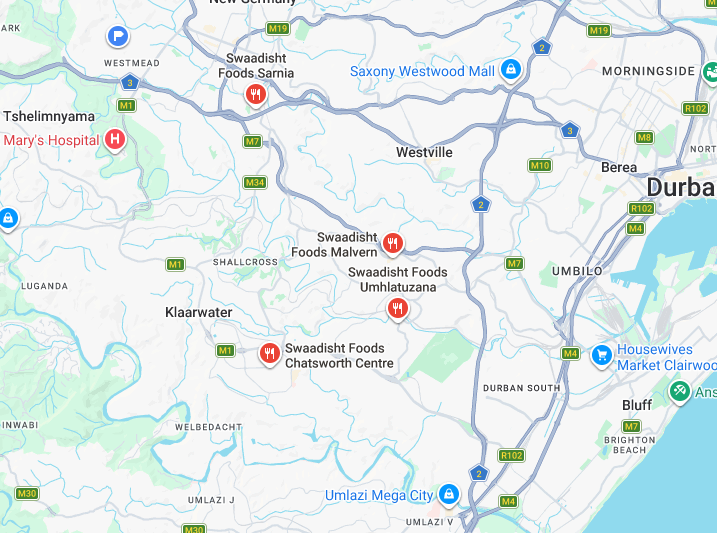The image size is (717, 533).
Task: Click the M34 road shield
Action: pos(255,182)
